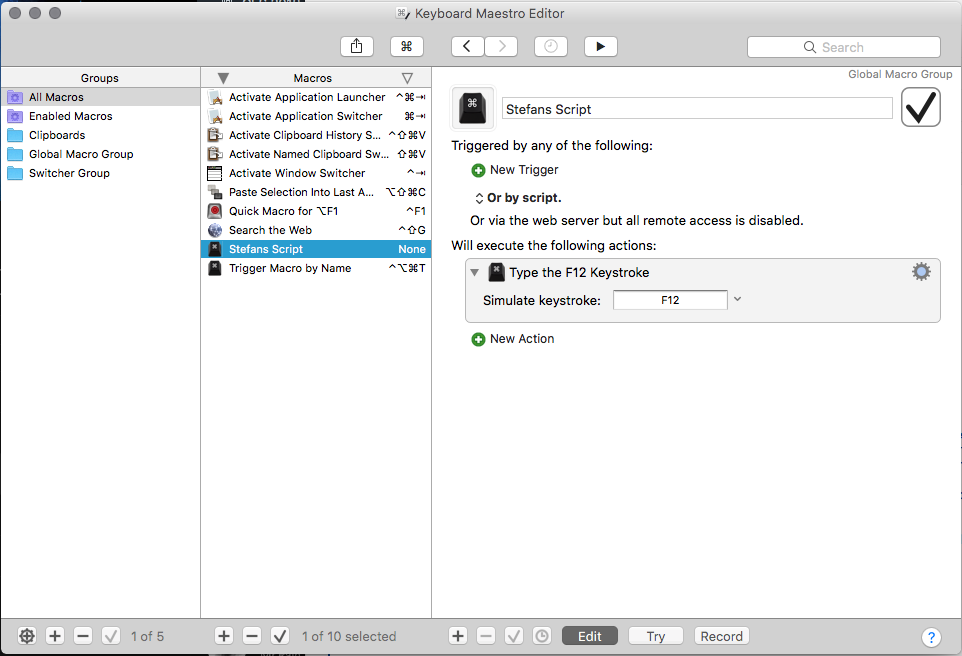Click the command-key toolbar button
962x656 pixels.
click(x=407, y=47)
